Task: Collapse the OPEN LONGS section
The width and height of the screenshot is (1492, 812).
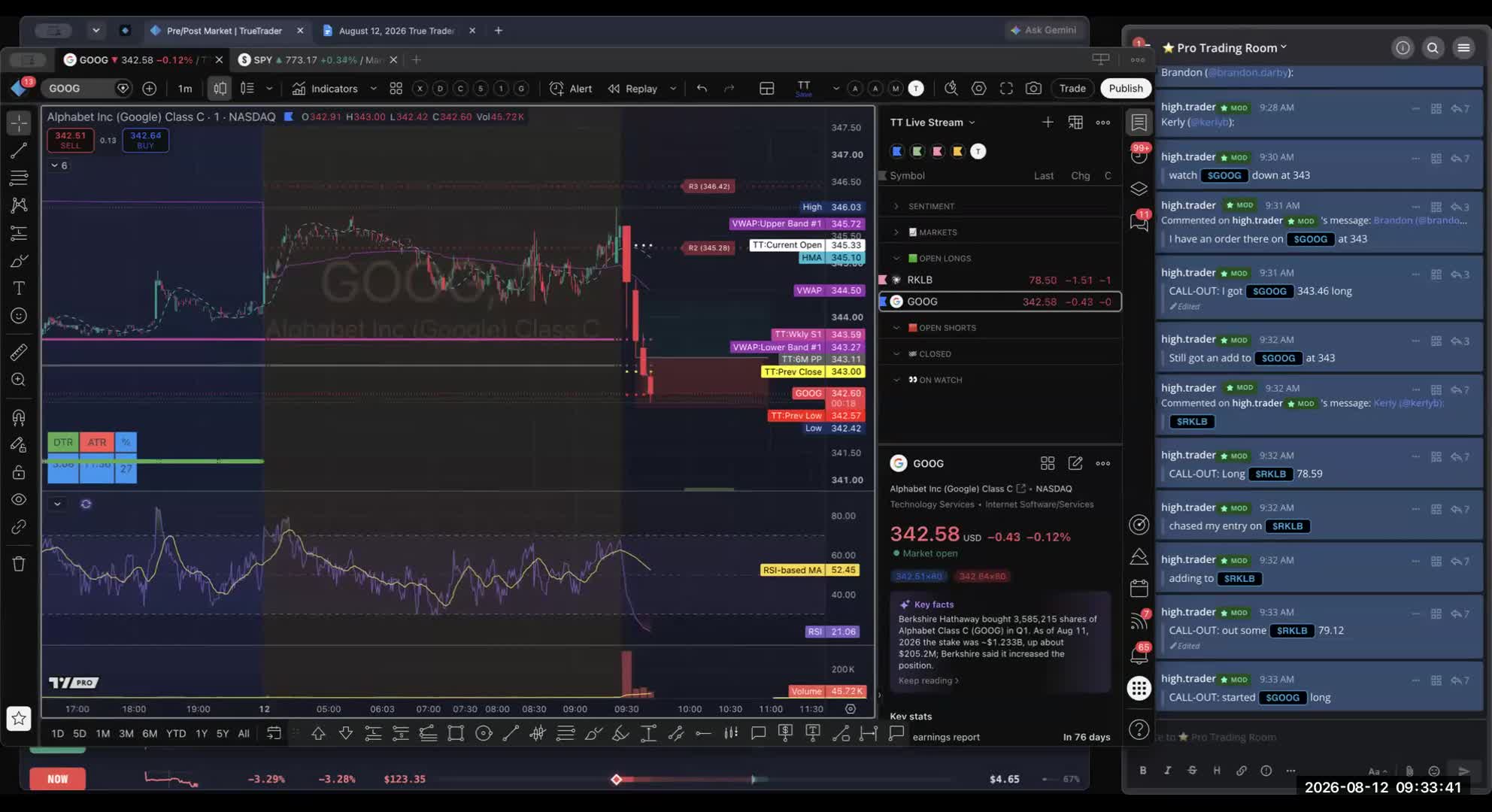Action: (x=896, y=258)
